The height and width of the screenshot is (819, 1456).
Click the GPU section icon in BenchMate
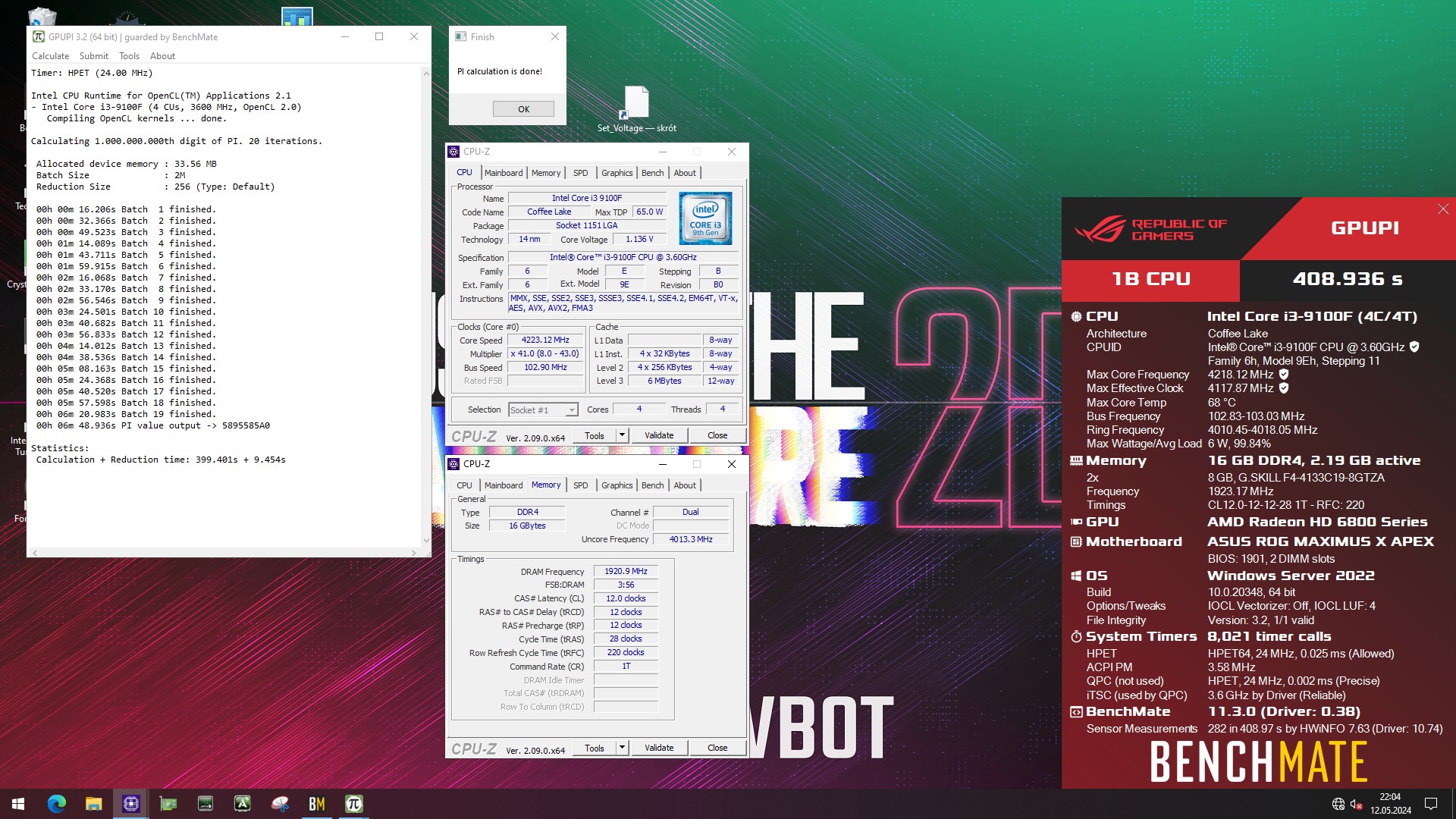point(1076,522)
